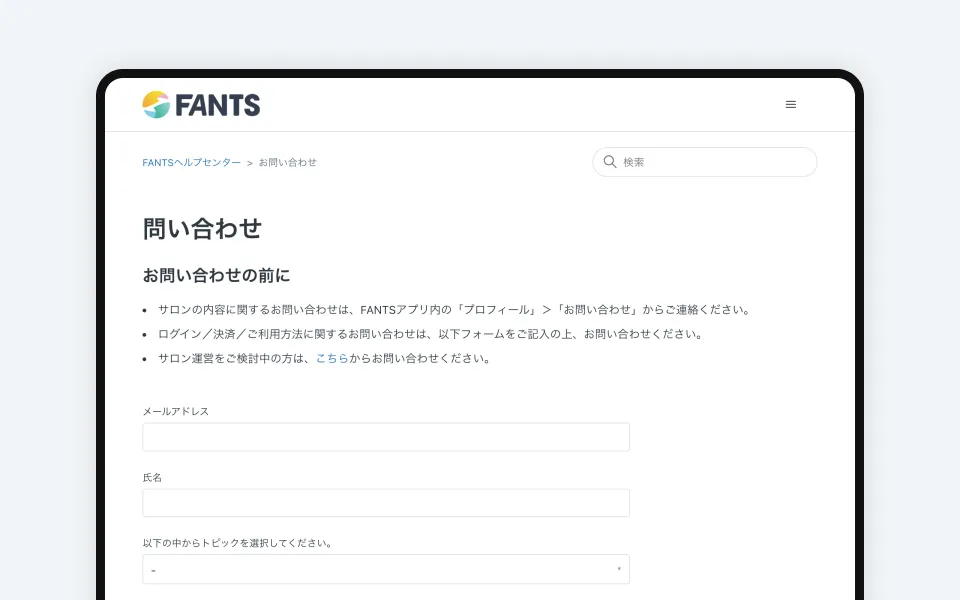Click the FANTS logo
This screenshot has height=600, width=960.
pyautogui.click(x=201, y=105)
